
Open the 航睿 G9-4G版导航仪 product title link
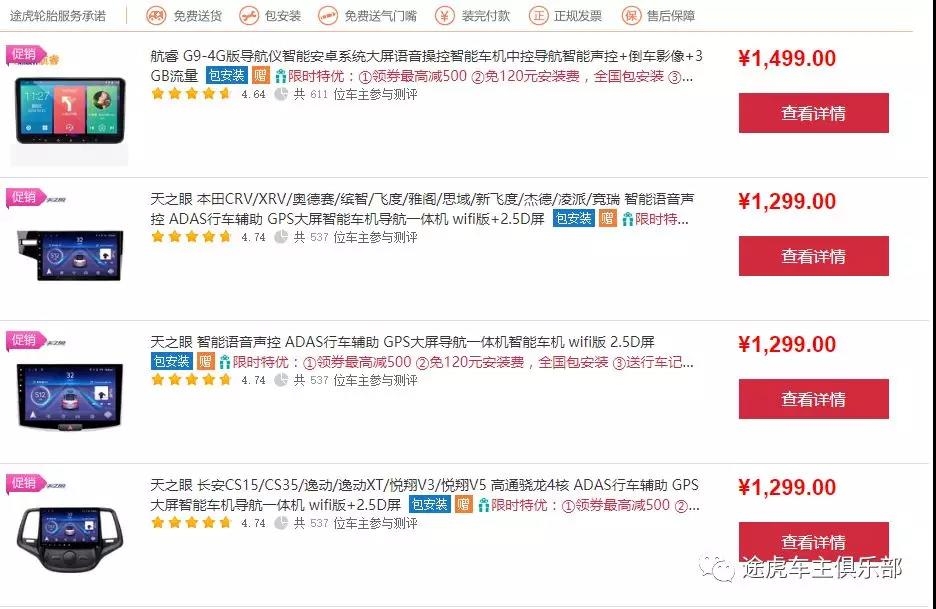(x=426, y=66)
